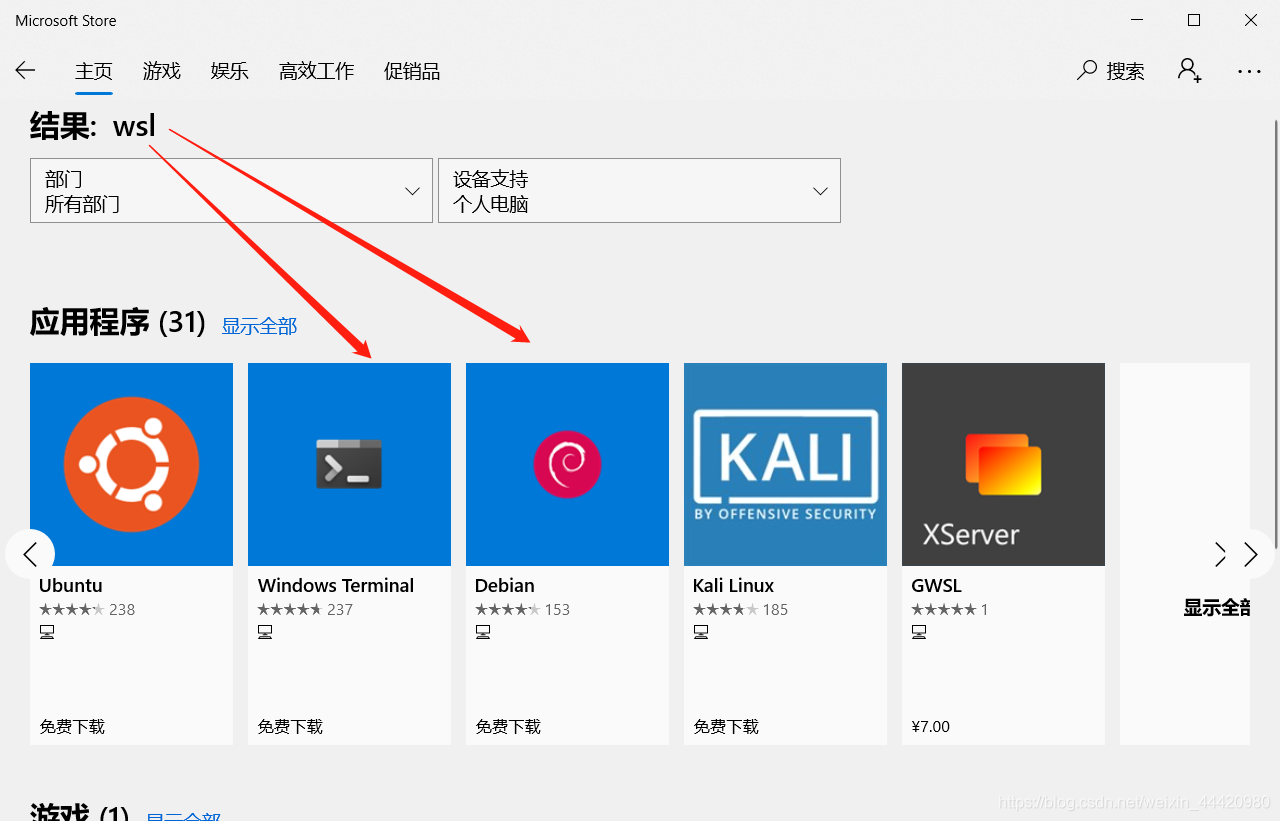This screenshot has height=821, width=1280.
Task: Click 免费下载 under Kali Linux
Action: pos(726,726)
